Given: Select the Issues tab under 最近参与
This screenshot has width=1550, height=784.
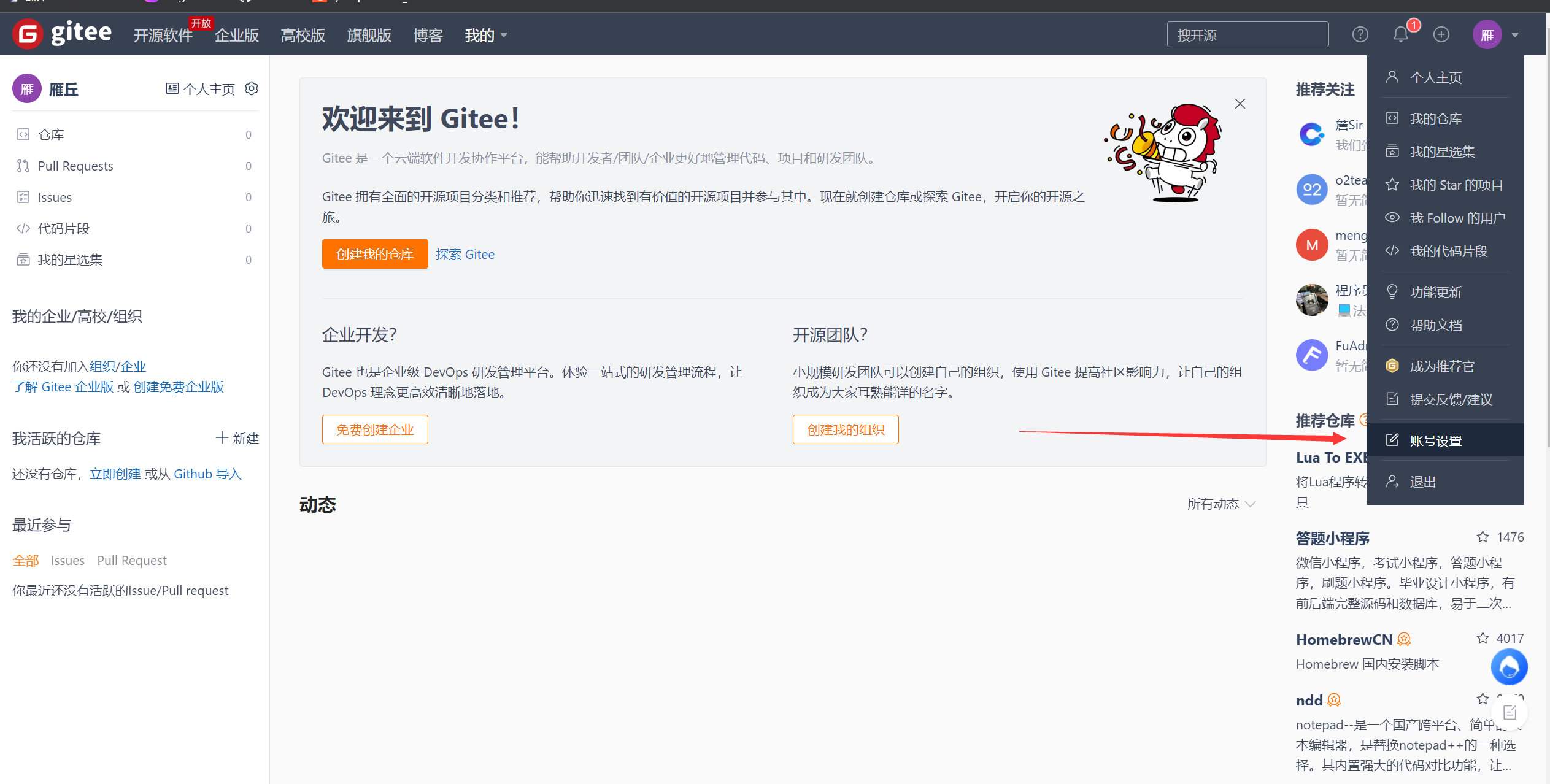Looking at the screenshot, I should coord(67,560).
